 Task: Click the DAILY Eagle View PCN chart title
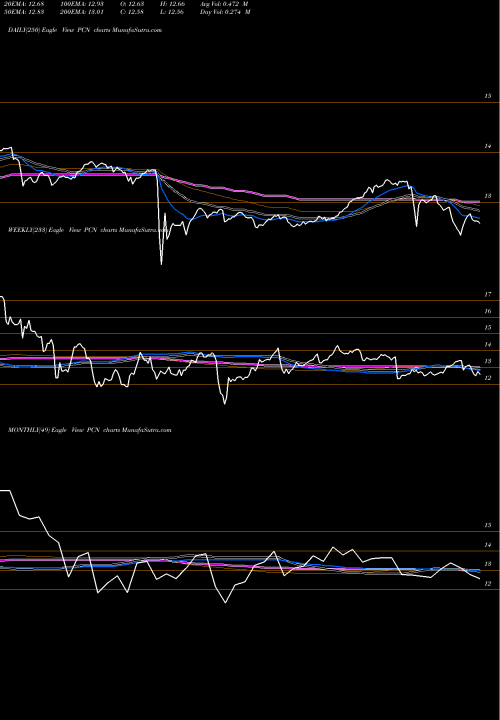[x=85, y=30]
